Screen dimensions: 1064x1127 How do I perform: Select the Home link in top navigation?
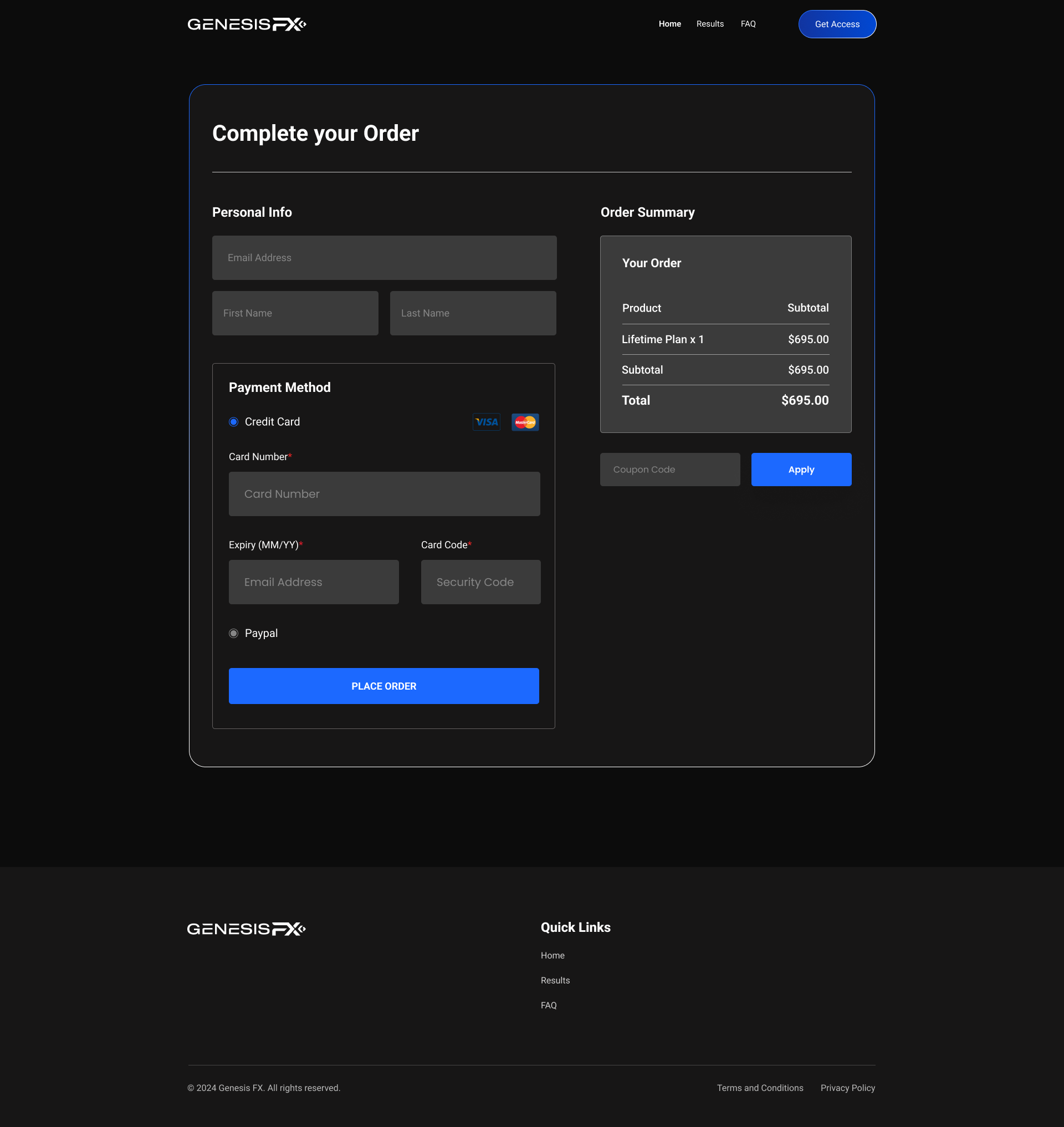point(669,24)
